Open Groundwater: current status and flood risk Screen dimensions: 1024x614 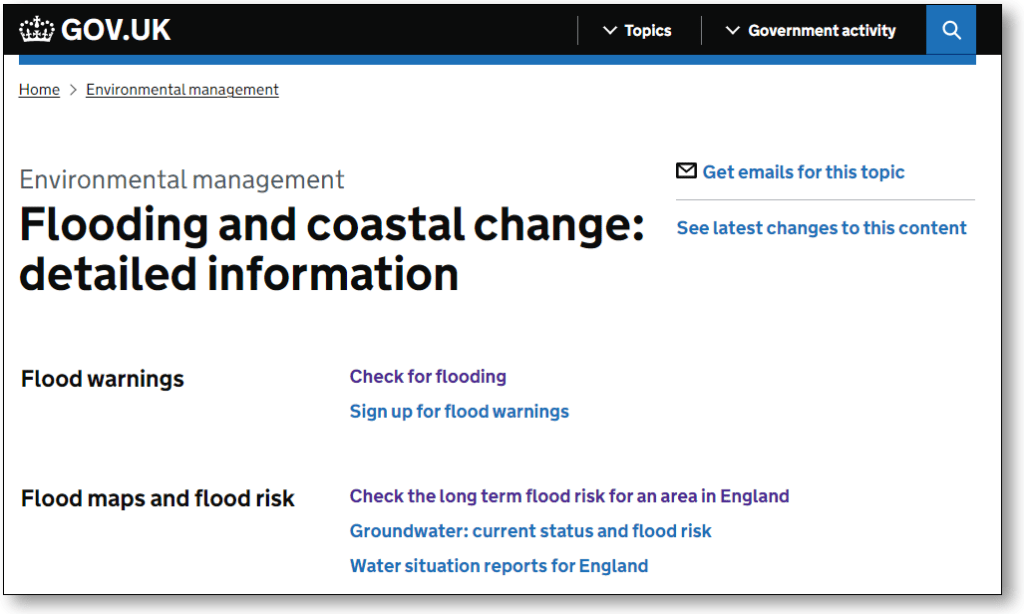(x=530, y=531)
